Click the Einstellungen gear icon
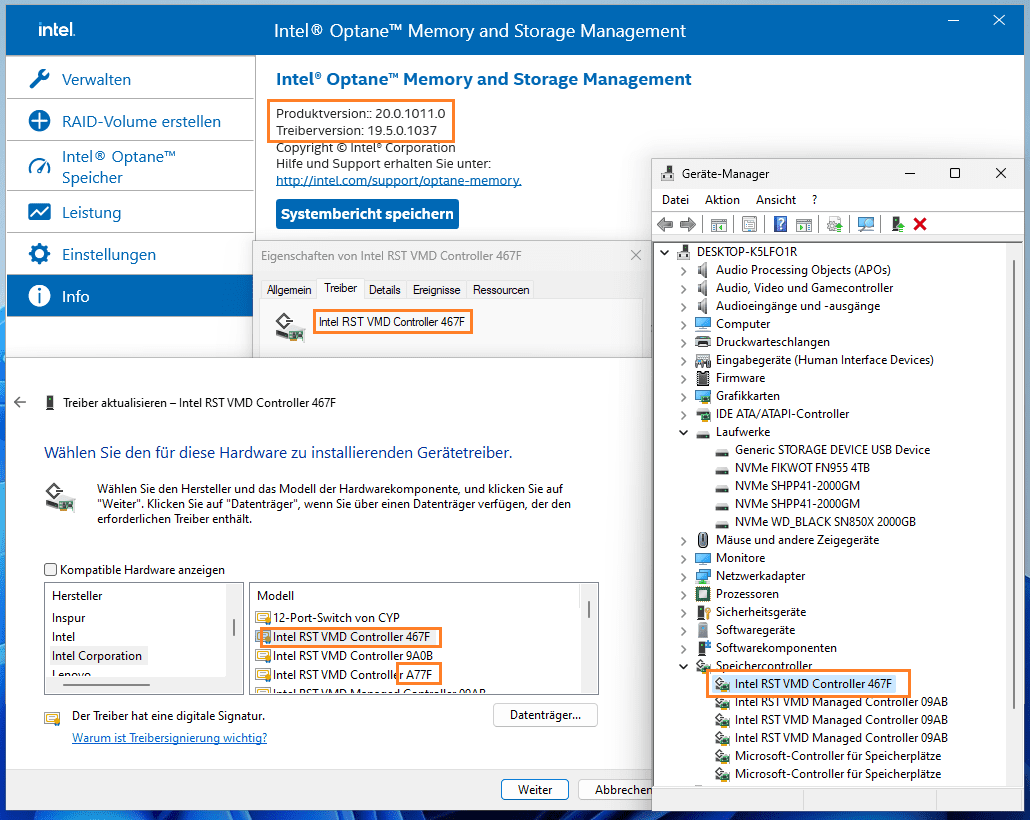This screenshot has height=820, width=1030. pos(39,254)
